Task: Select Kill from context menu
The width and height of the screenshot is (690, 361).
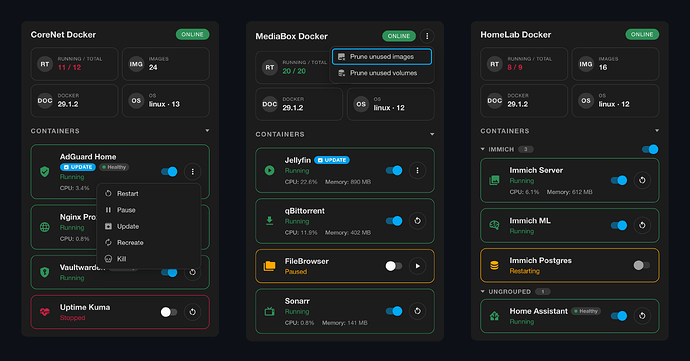Action: pos(149,259)
